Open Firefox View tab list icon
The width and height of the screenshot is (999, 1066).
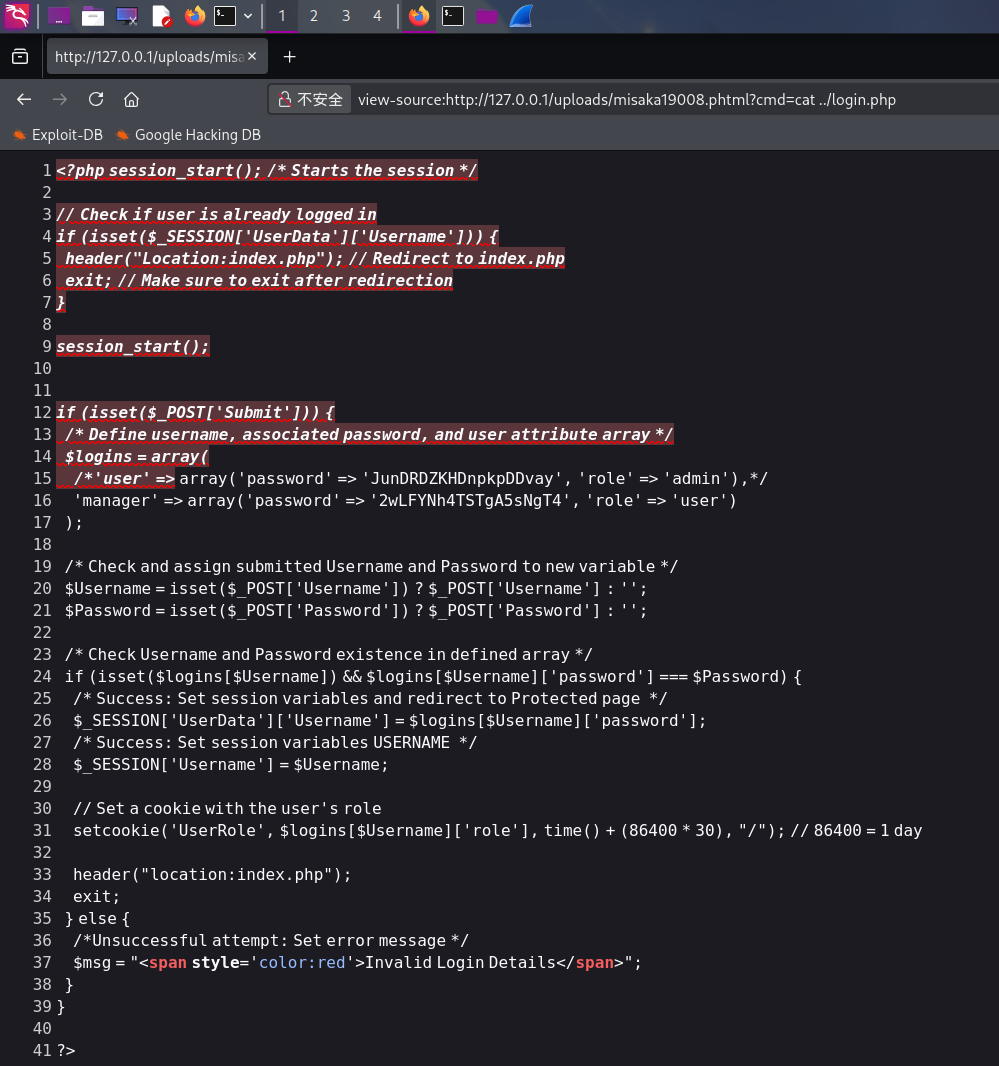coord(20,56)
